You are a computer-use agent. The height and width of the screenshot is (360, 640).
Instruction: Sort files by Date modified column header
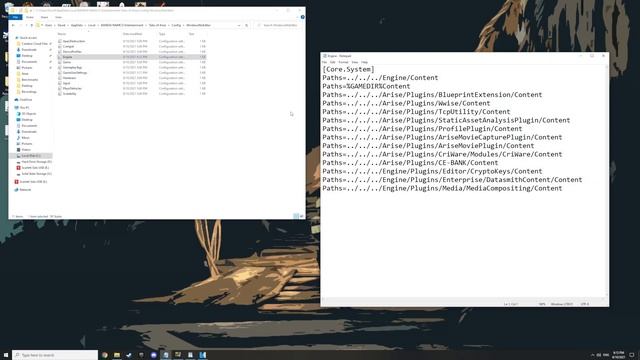click(133, 34)
